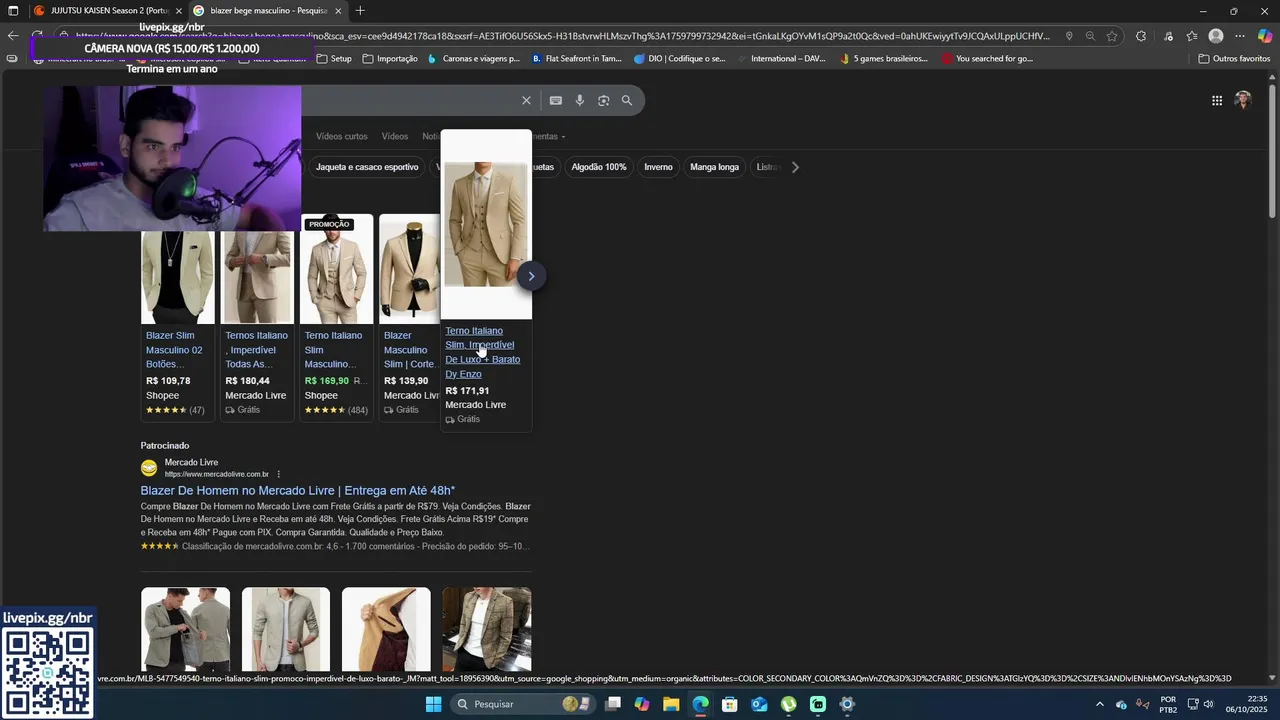Select Jaqueta e casaco esportivo filter
Screen dimensions: 1280x720
click(367, 167)
